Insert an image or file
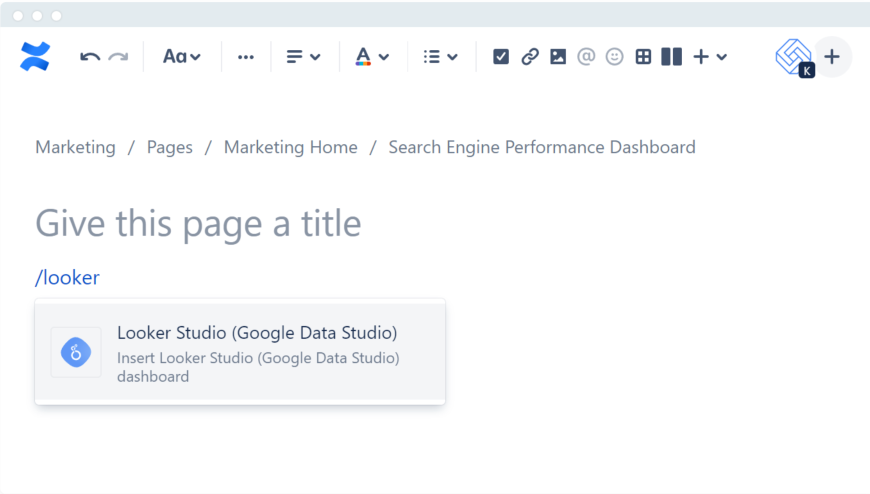Screen dimensions: 870x494 pos(558,57)
